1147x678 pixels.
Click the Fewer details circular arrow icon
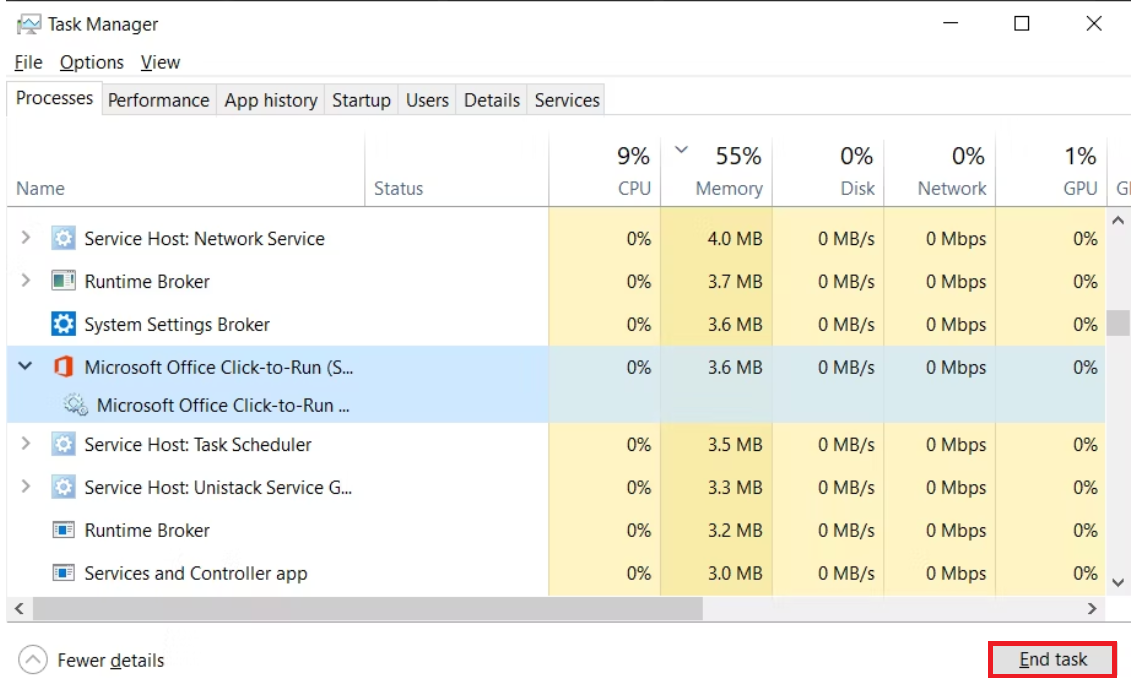click(33, 660)
